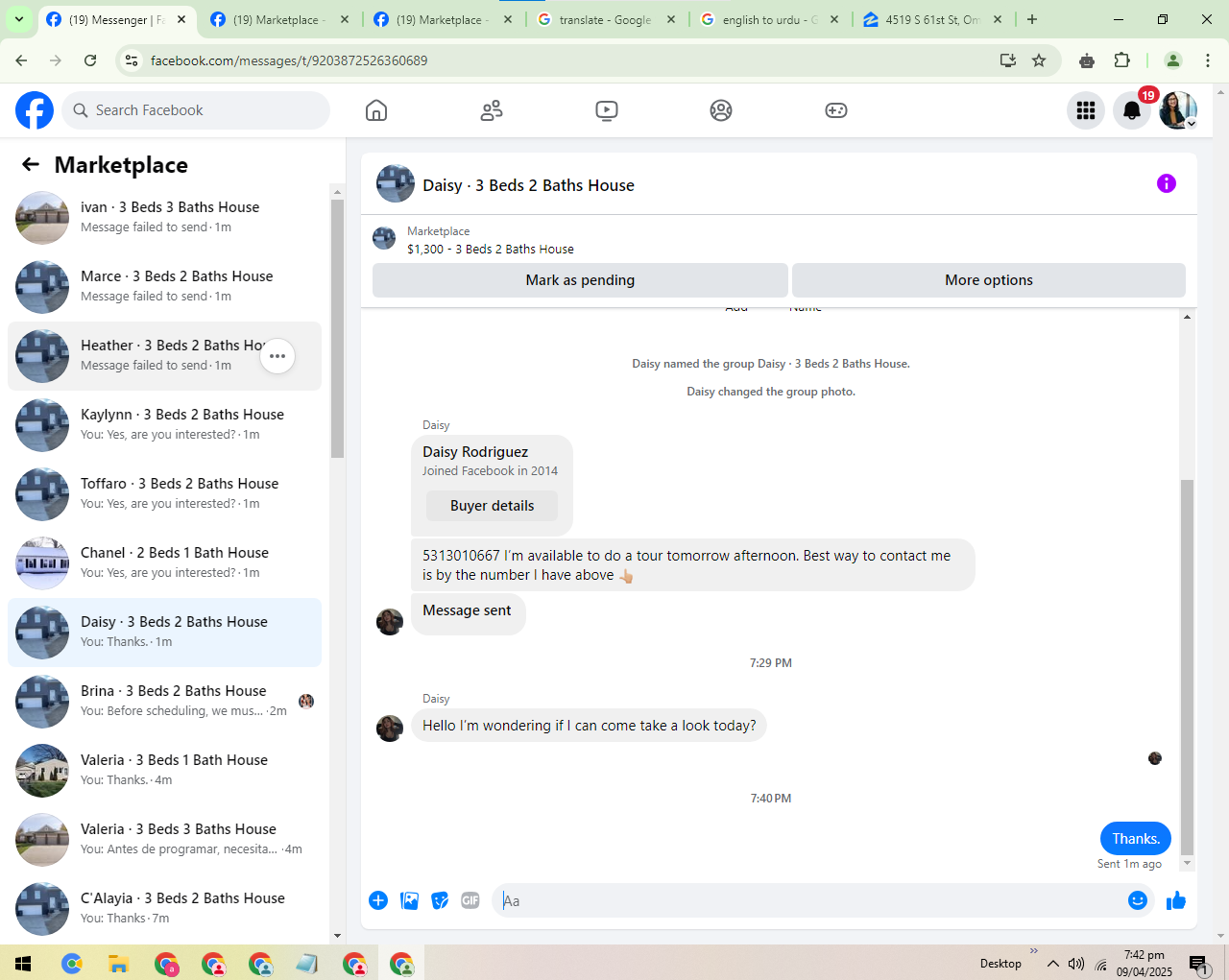The image size is (1229, 980).
Task: Attach a photo with the image icon
Action: click(x=409, y=900)
